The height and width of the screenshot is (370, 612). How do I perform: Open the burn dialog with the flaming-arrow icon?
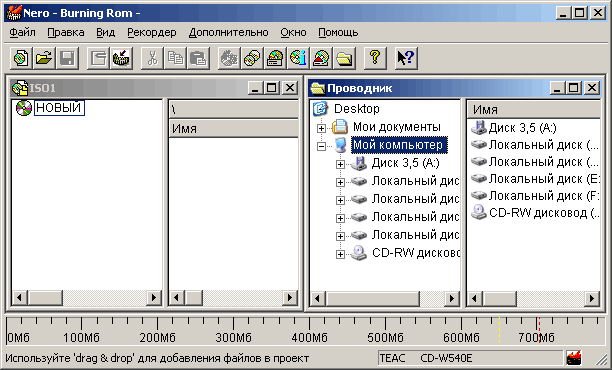coord(121,58)
